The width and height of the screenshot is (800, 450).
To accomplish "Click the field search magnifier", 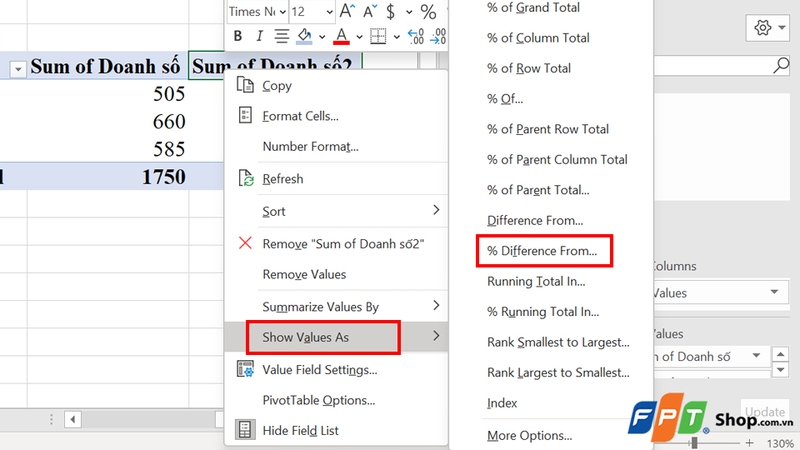I will pos(781,65).
